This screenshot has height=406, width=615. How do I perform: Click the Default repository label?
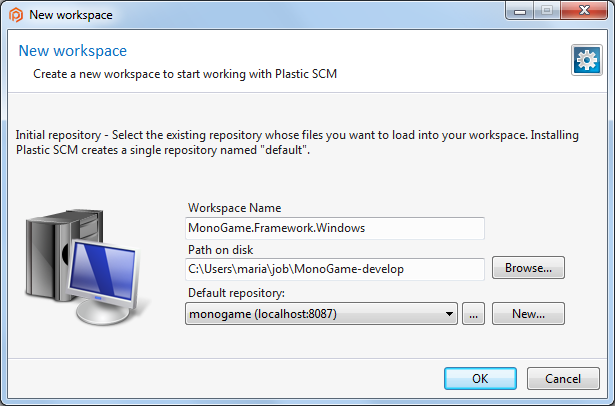(x=236, y=294)
